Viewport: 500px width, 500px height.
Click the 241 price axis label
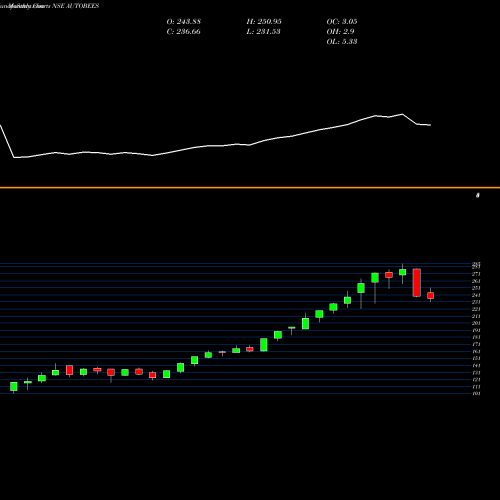476,295
